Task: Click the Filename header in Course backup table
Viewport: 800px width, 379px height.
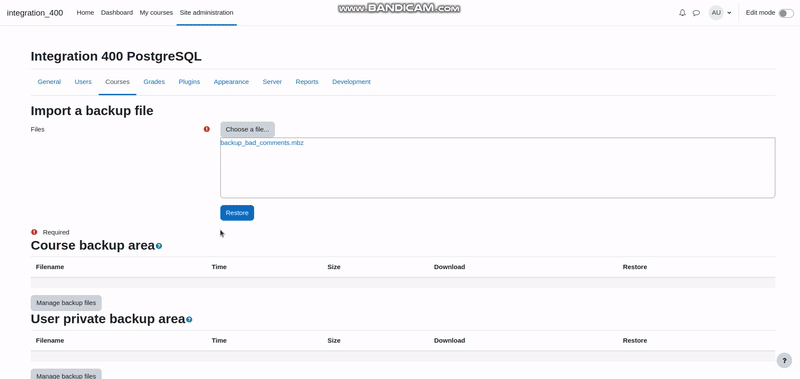Action: coord(50,267)
